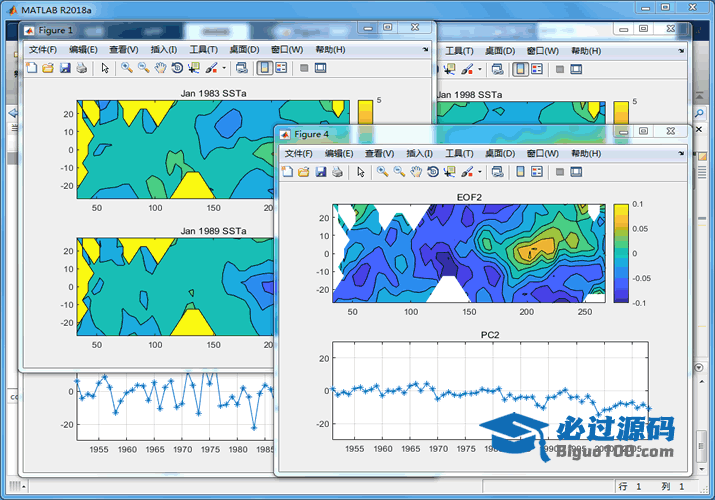Viewport: 715px width, 500px height.
Task: Click Show Plot Tools icon in Figure 4
Action: click(x=576, y=172)
